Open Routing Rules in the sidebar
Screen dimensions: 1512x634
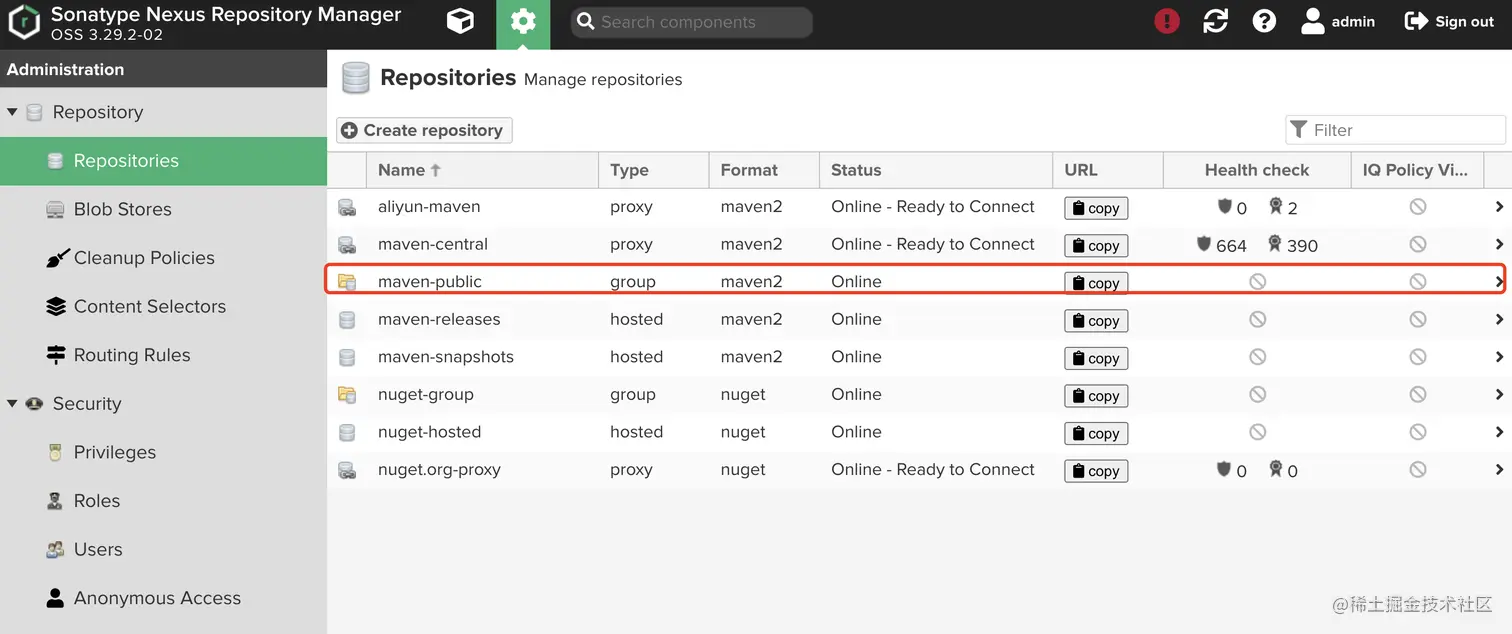tap(163, 355)
